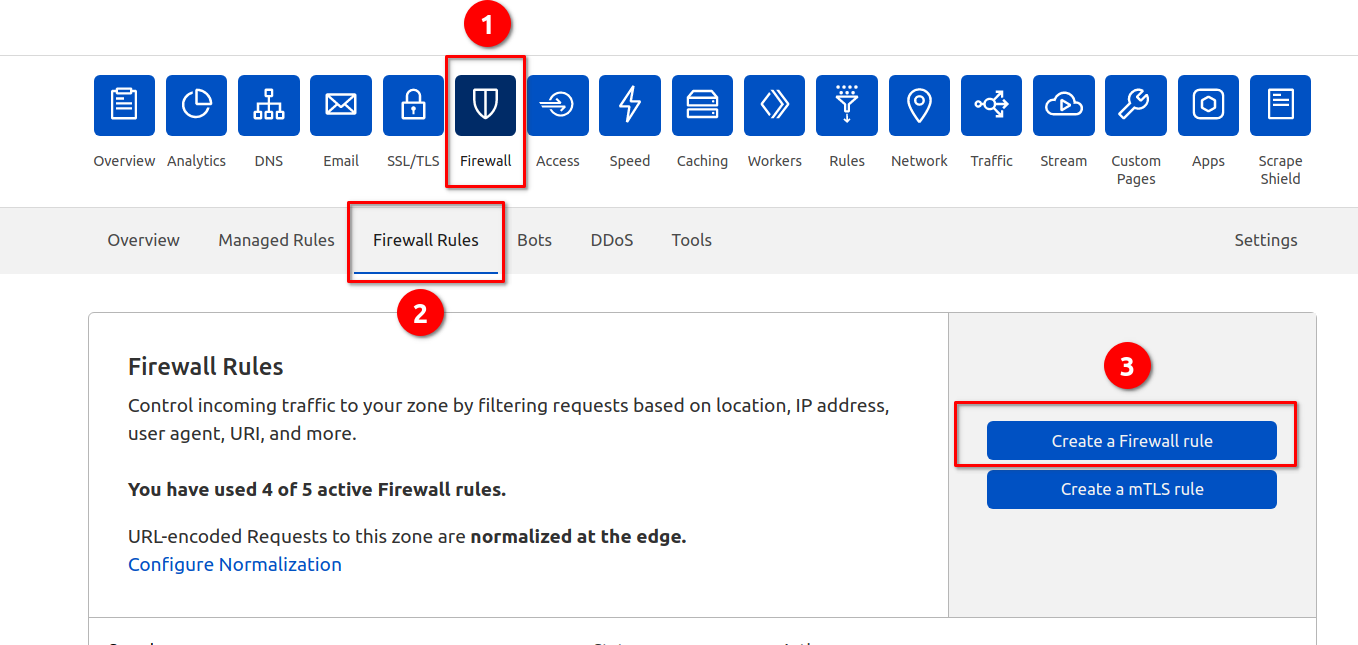Click the Firewall shield icon
The height and width of the screenshot is (645, 1358).
coord(485,105)
